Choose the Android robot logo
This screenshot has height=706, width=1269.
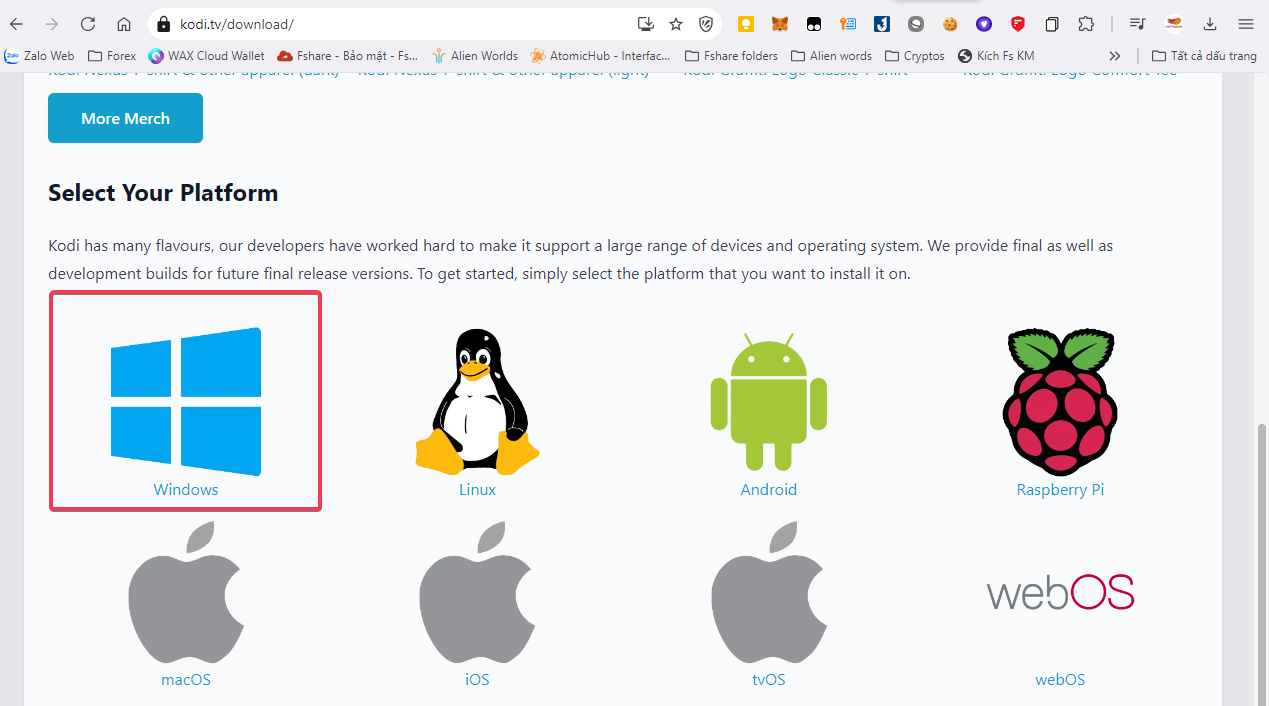(769, 401)
